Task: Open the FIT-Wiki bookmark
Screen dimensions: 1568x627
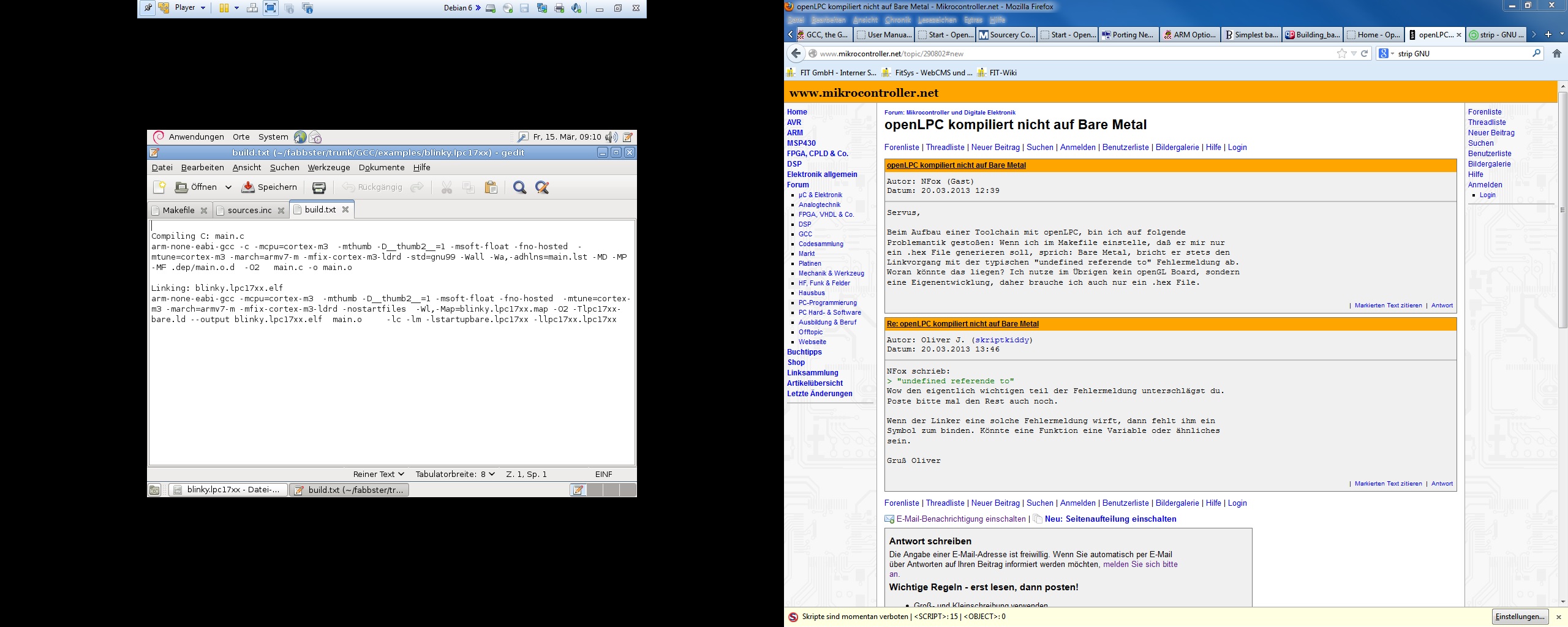Action: [x=997, y=72]
